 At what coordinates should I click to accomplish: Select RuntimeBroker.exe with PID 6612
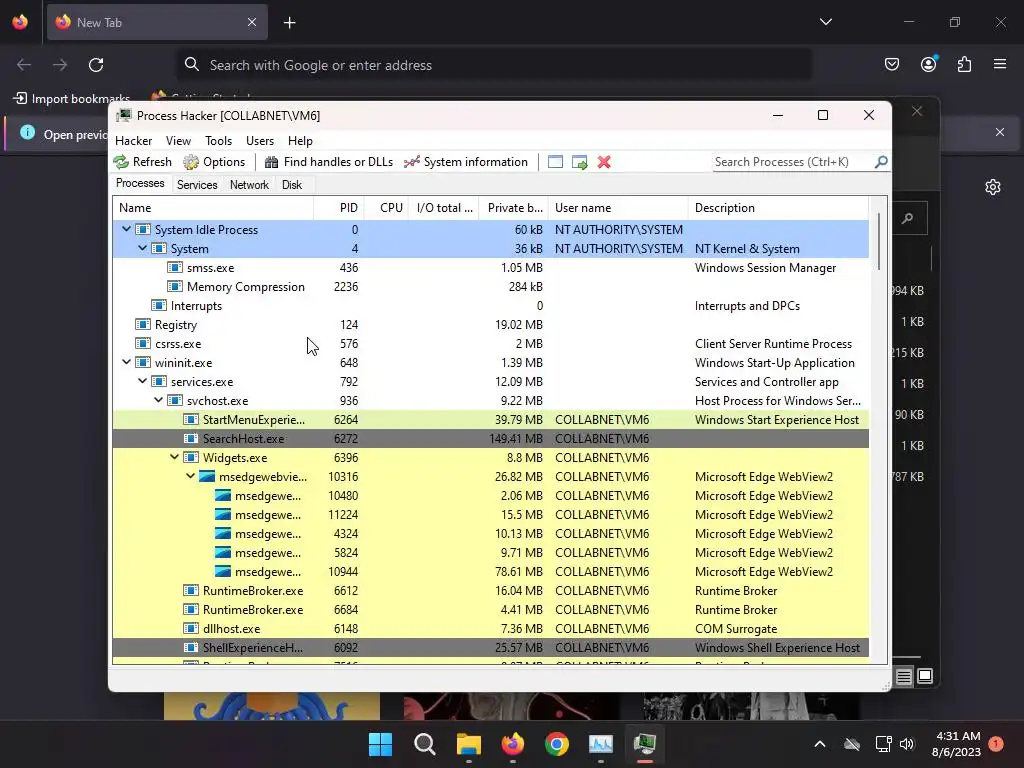click(490, 591)
